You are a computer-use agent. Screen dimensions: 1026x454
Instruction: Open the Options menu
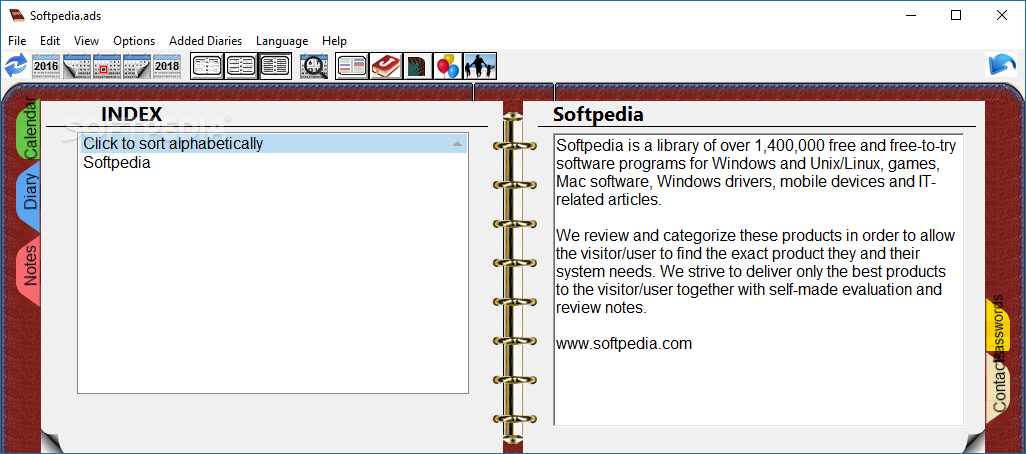[134, 41]
